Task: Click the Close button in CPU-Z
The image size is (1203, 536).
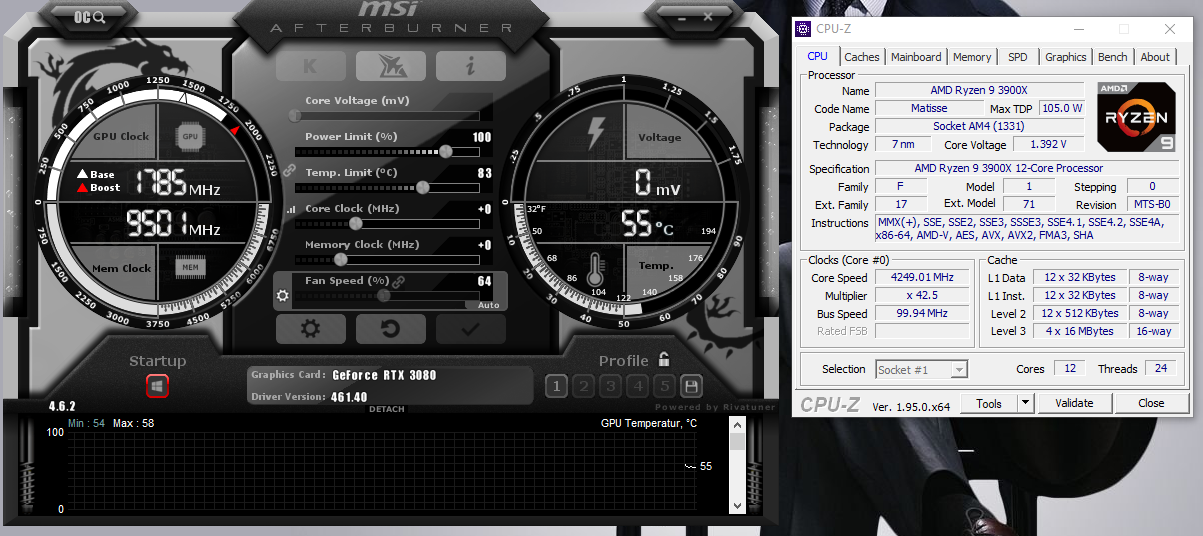Action: coord(1151,403)
